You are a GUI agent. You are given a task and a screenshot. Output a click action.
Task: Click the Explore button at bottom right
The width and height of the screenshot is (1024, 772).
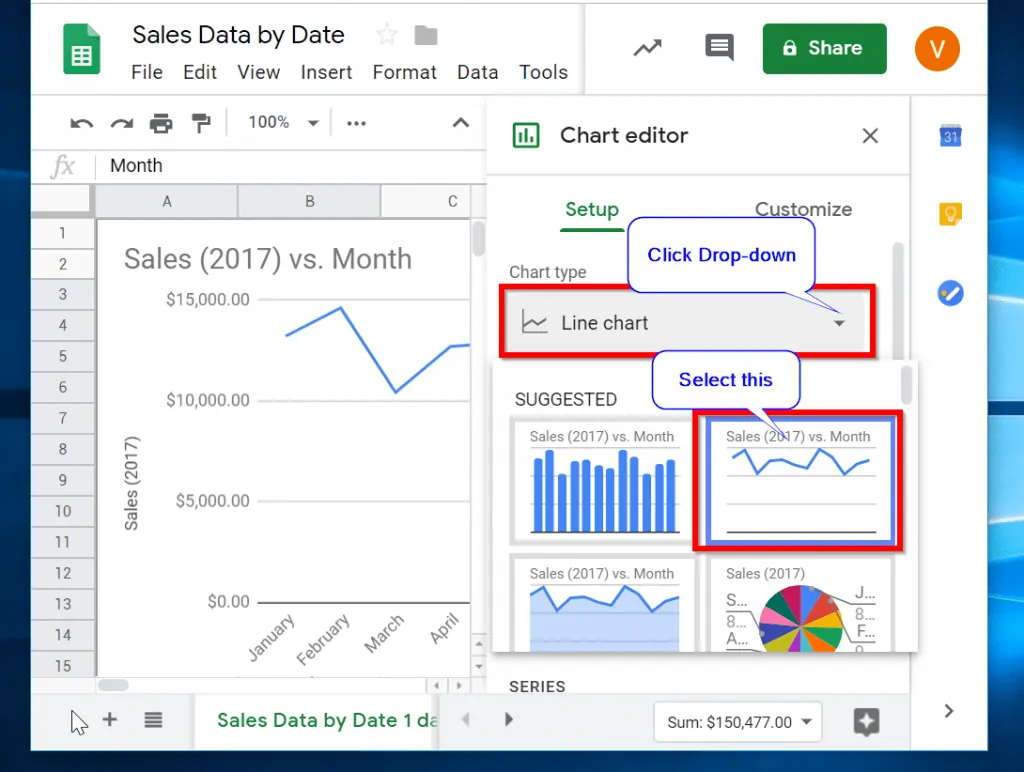[866, 721]
